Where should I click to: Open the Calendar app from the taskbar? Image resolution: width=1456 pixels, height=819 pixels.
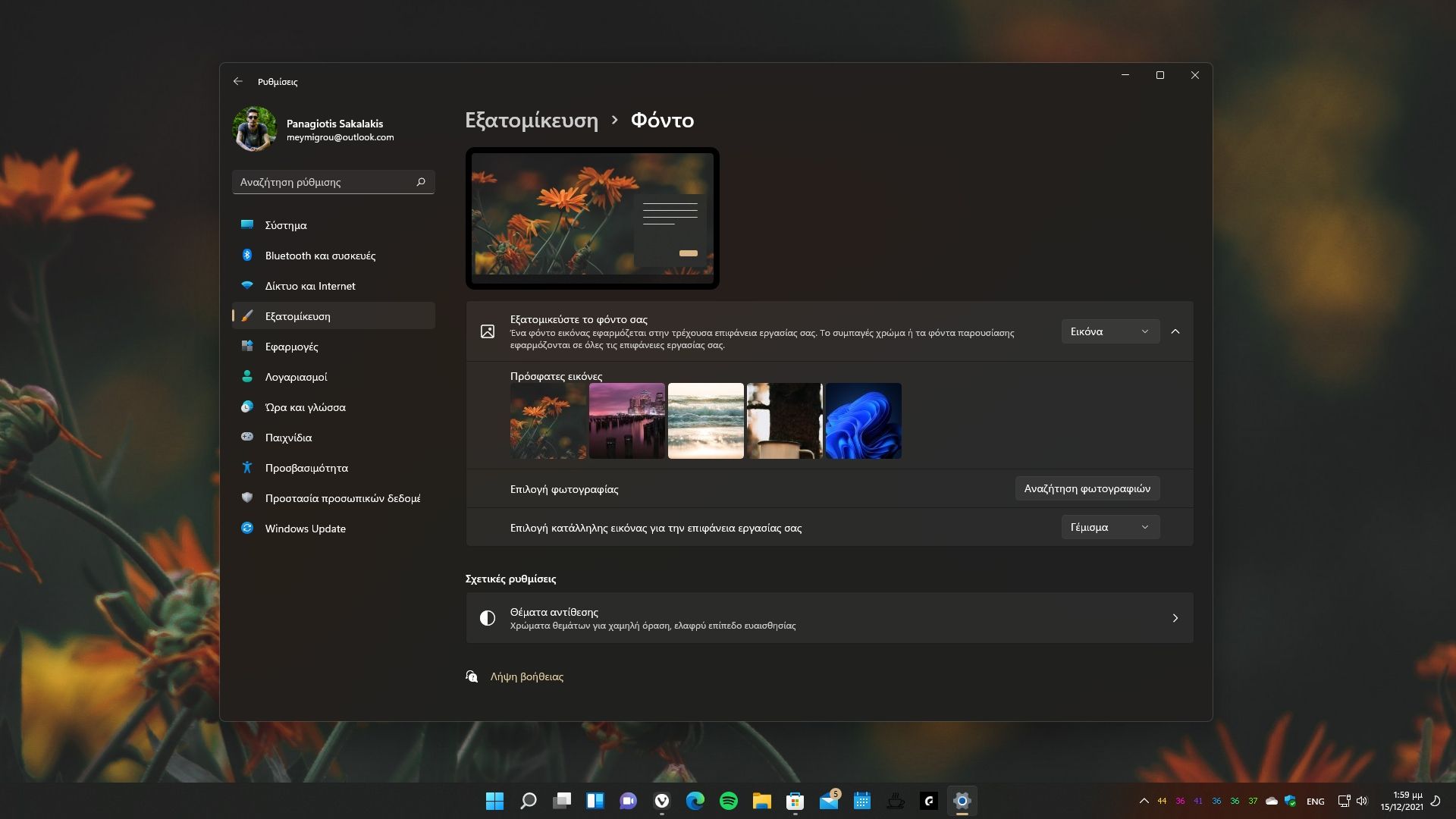862,802
